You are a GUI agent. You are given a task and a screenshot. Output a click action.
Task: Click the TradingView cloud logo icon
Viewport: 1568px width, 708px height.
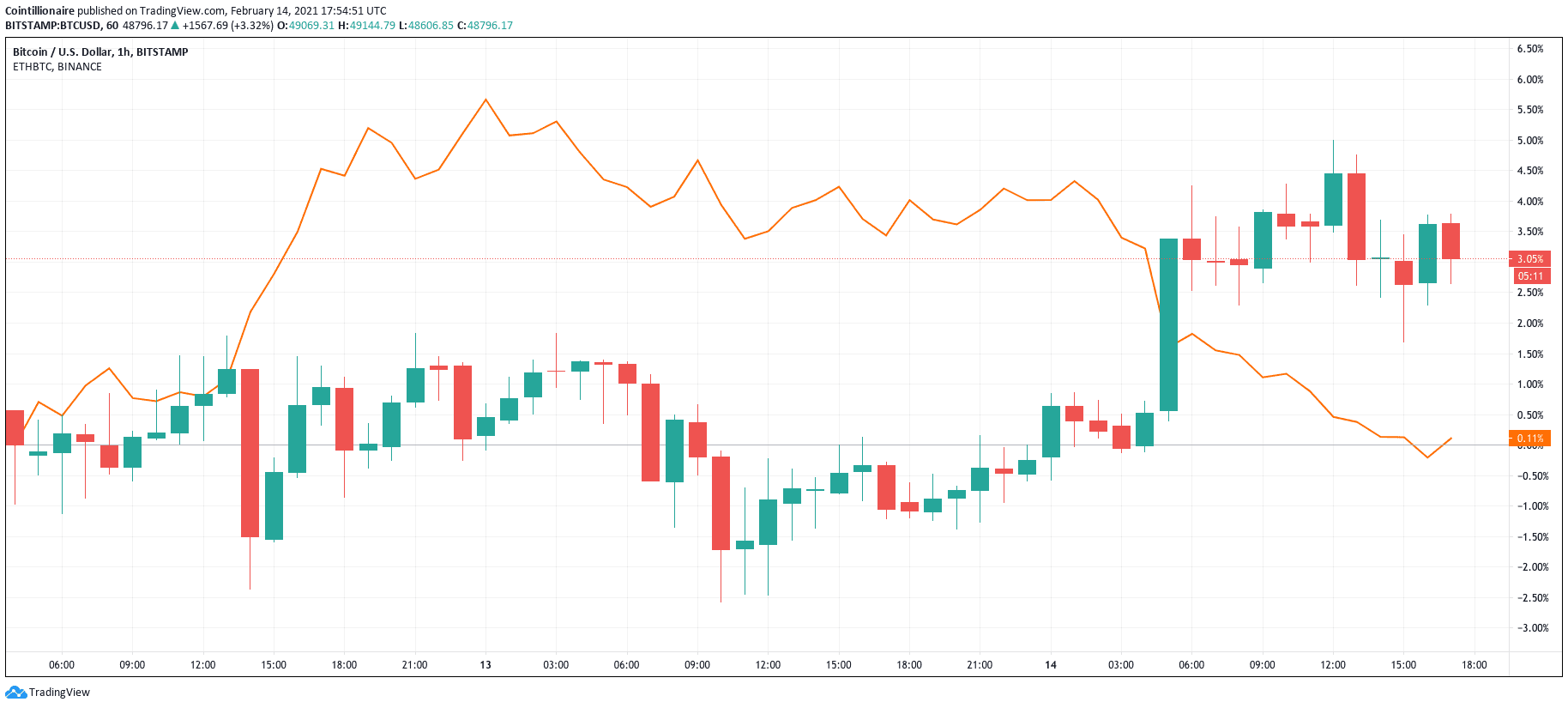tap(15, 692)
